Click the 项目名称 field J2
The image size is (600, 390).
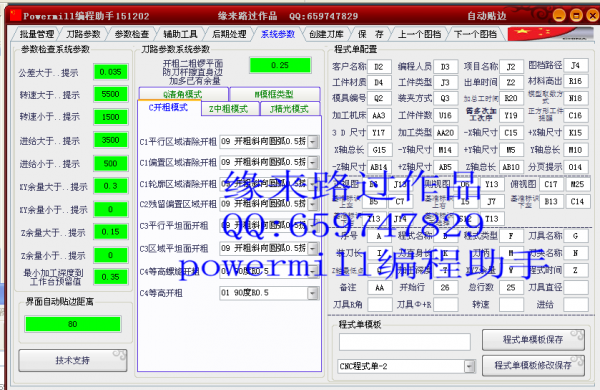tap(511, 67)
